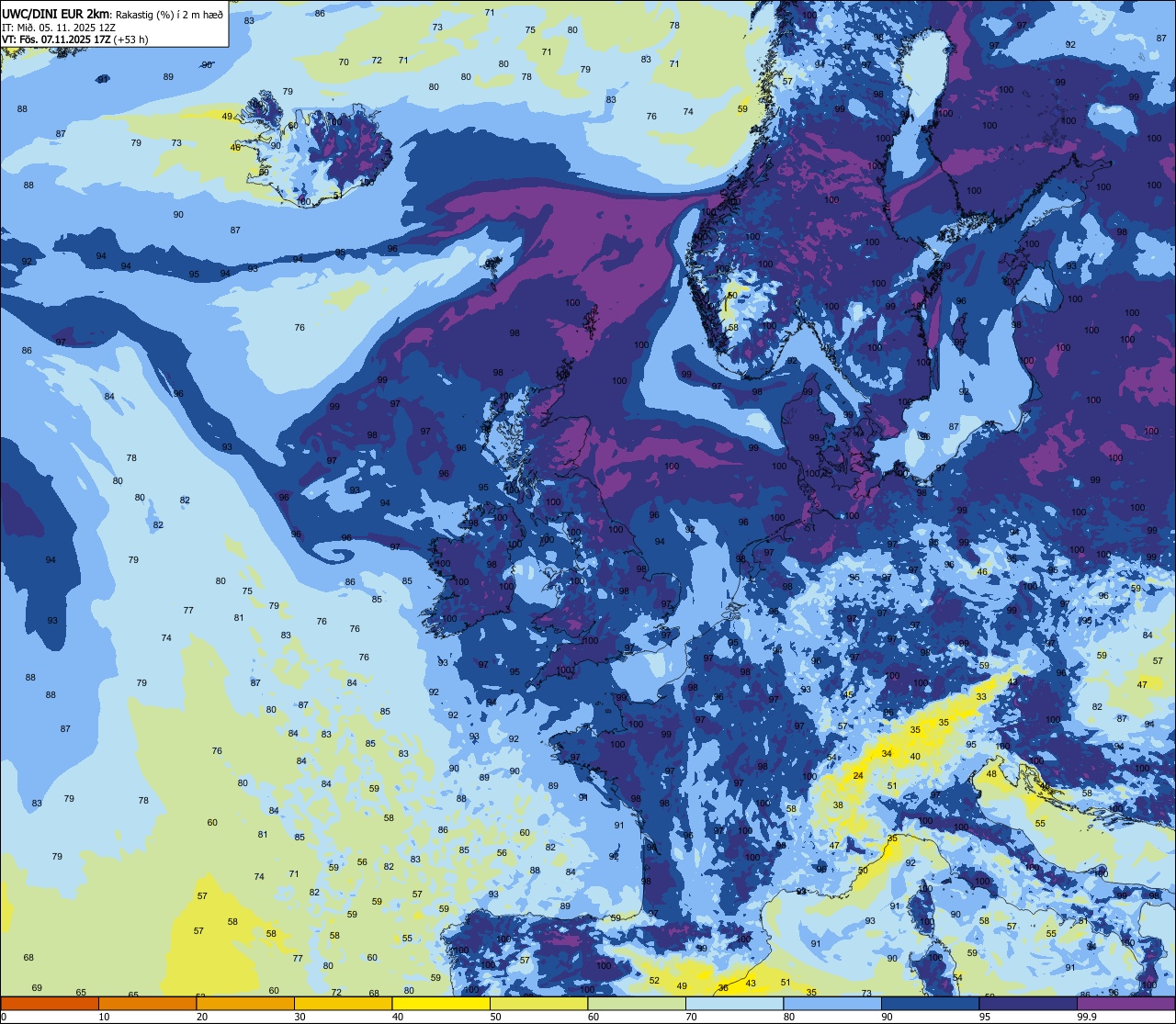The width and height of the screenshot is (1176, 1024).
Task: Click the purple 99.9+ legend color
Action: pos(1126,1003)
